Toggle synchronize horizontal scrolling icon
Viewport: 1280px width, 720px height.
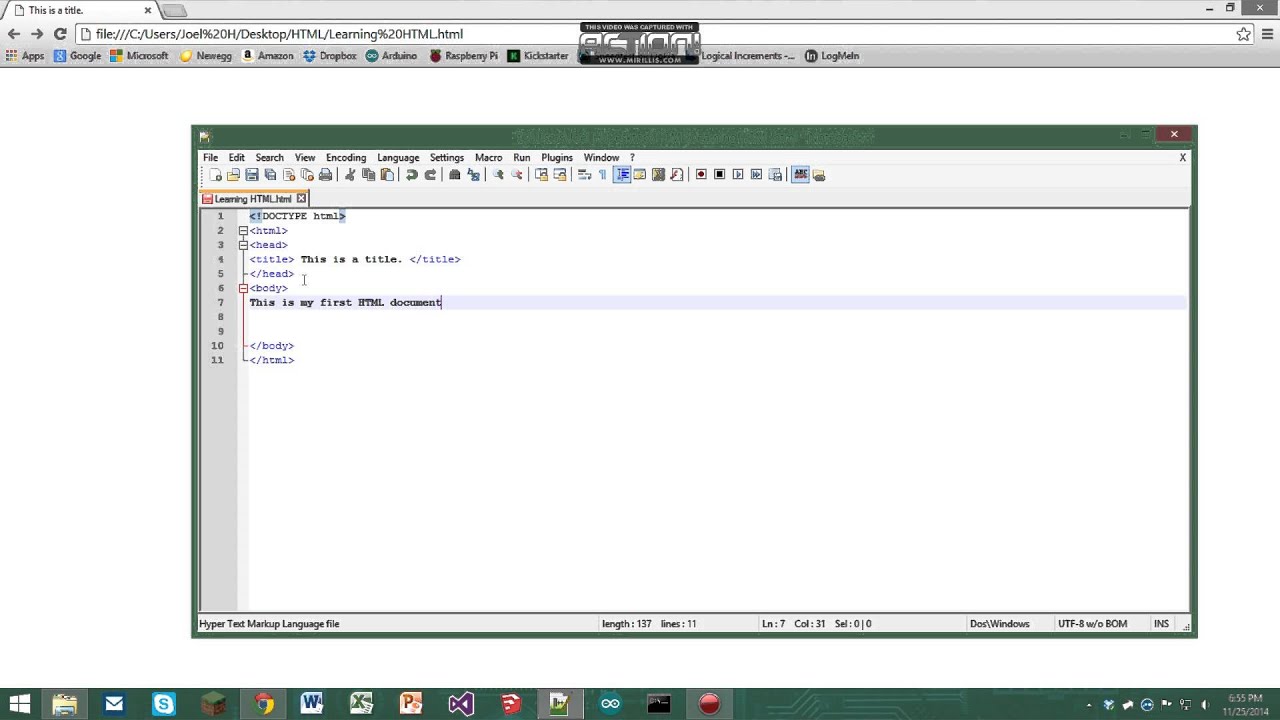559,175
